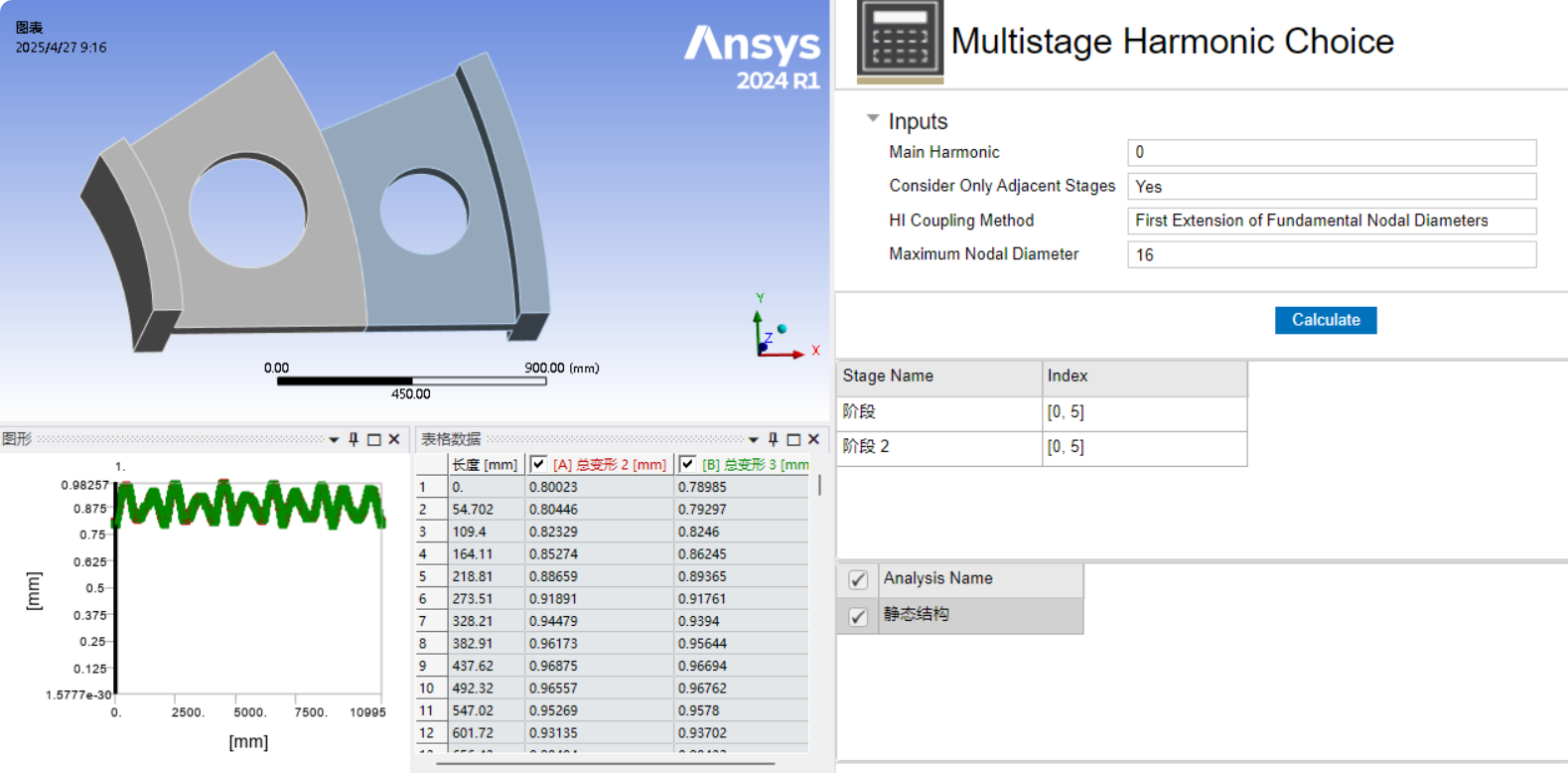Click the Multistage Harmonic Choice calculator icon
Viewport: 1568px width, 773px height.
click(x=900, y=40)
